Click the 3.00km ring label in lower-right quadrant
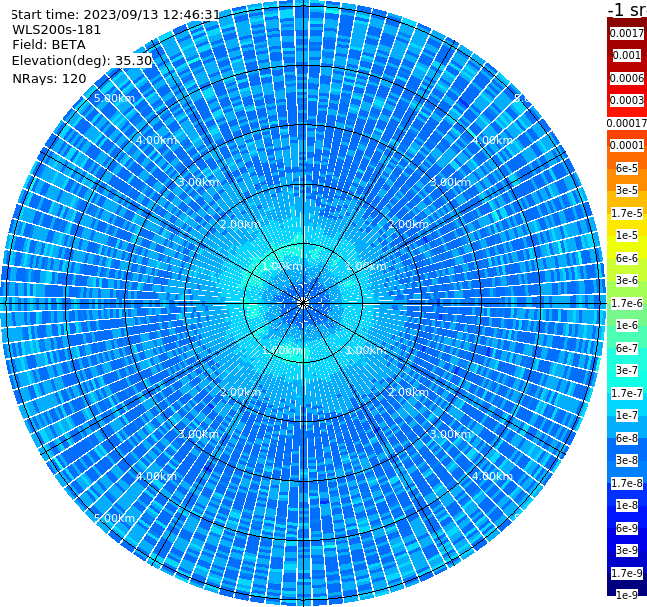Screen dimensions: 647x607 click(x=451, y=434)
